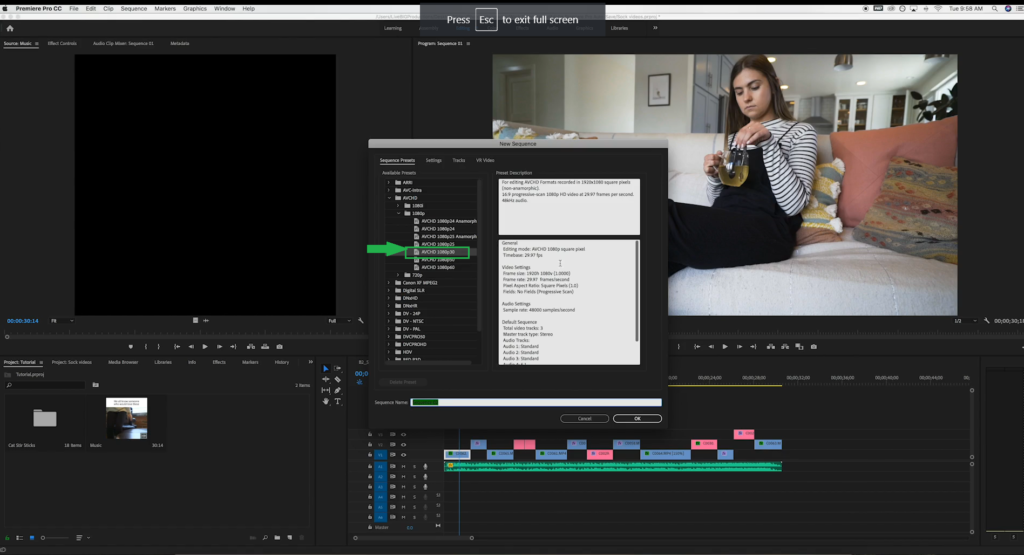This screenshot has width=1024, height=555.
Task: Click the Sequence Name input field
Action: click(536, 402)
